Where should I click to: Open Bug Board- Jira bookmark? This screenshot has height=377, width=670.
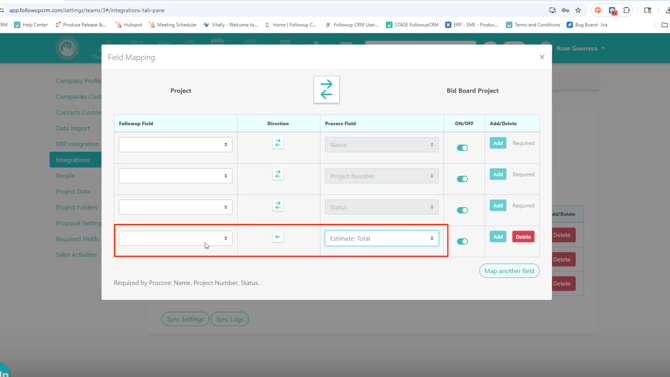[587, 25]
